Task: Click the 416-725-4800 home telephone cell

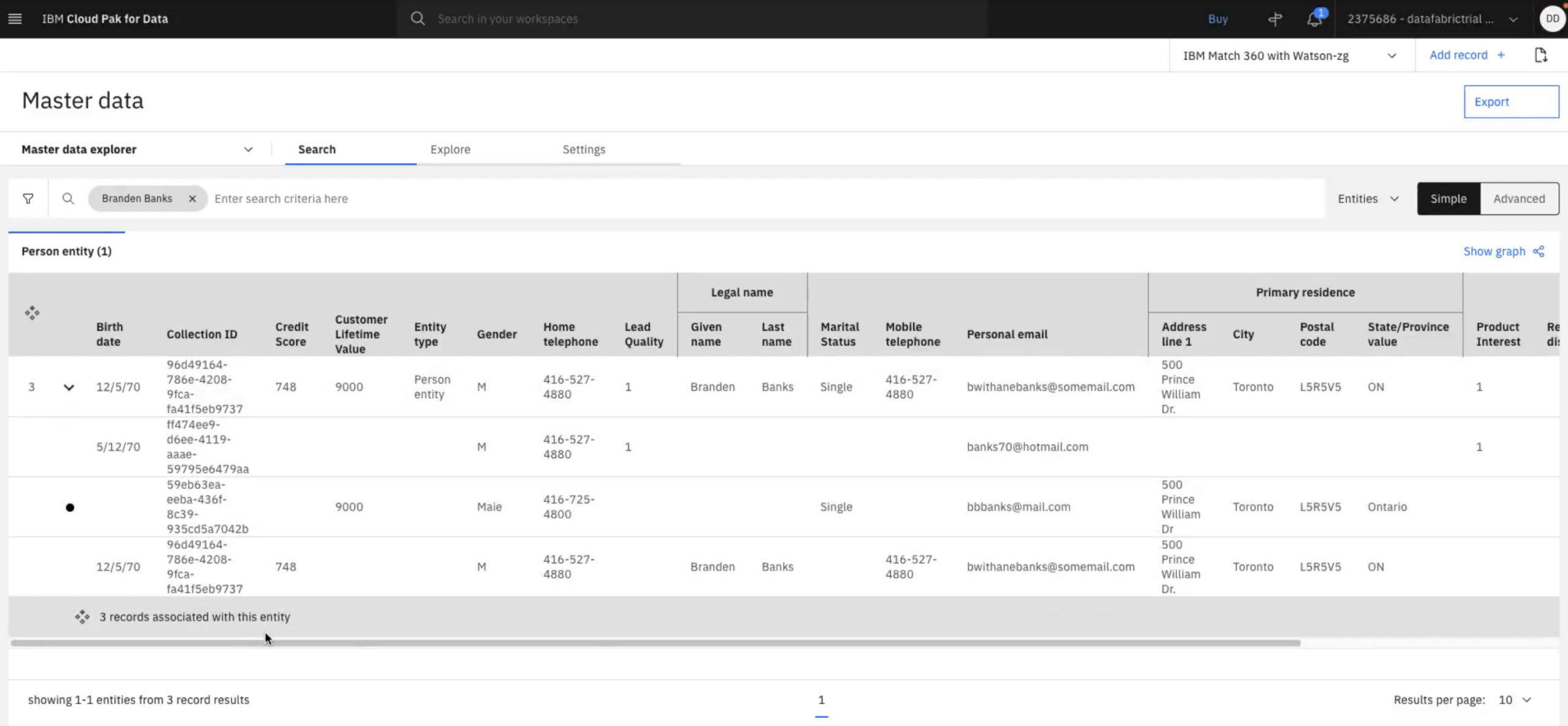Action: tap(568, 507)
